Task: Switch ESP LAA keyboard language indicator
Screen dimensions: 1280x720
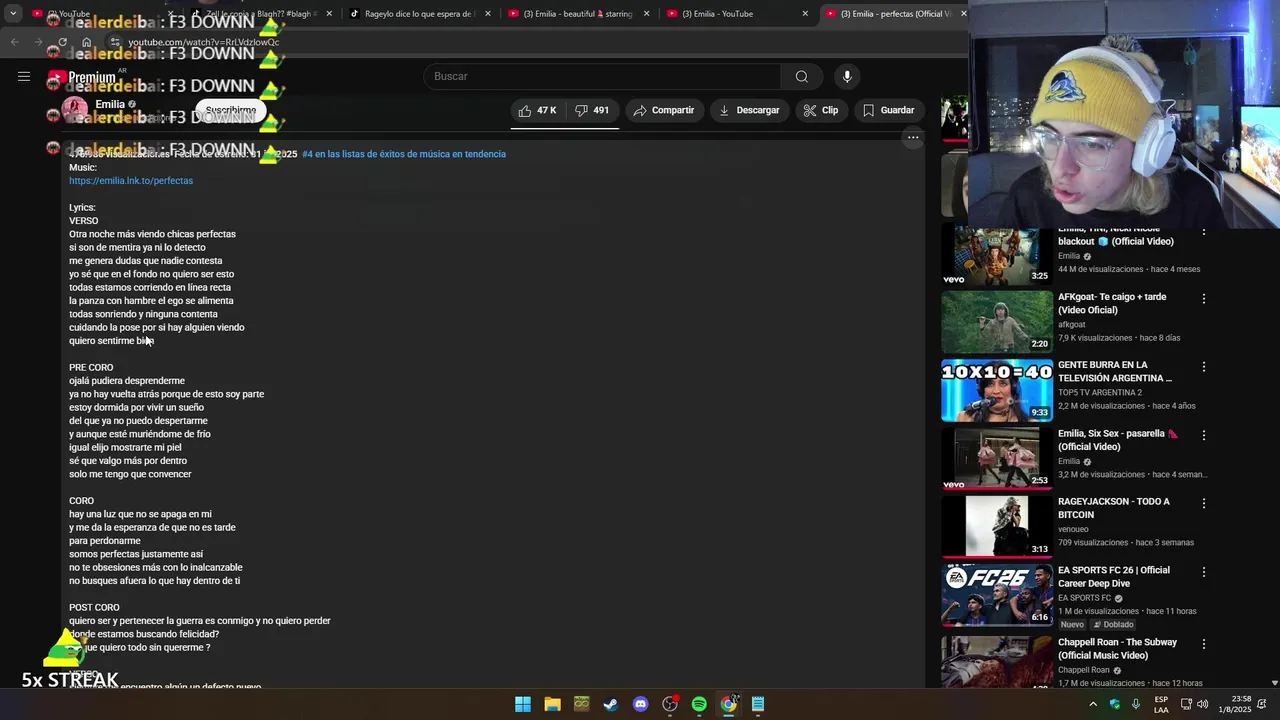Action: click(x=1161, y=704)
